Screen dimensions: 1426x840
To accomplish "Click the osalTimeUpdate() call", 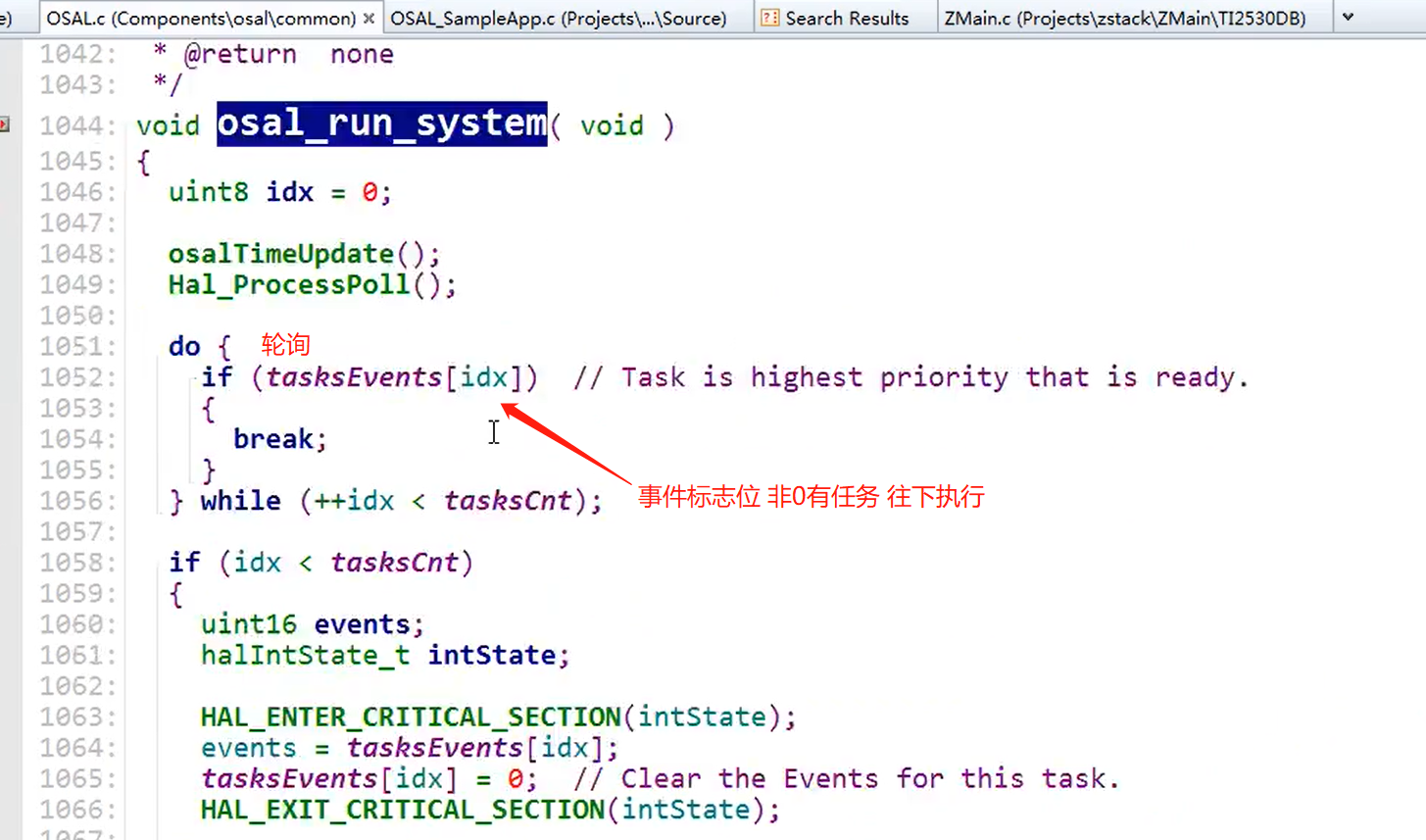I will (x=305, y=254).
